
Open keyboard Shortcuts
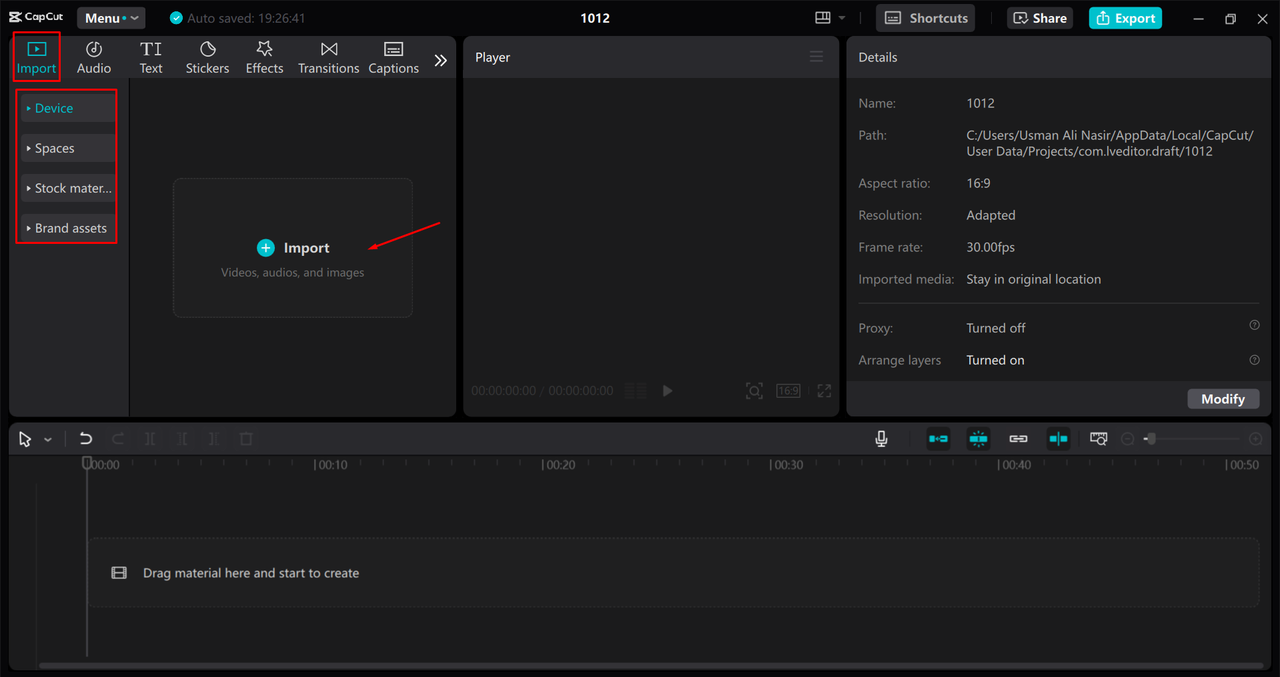pos(926,18)
